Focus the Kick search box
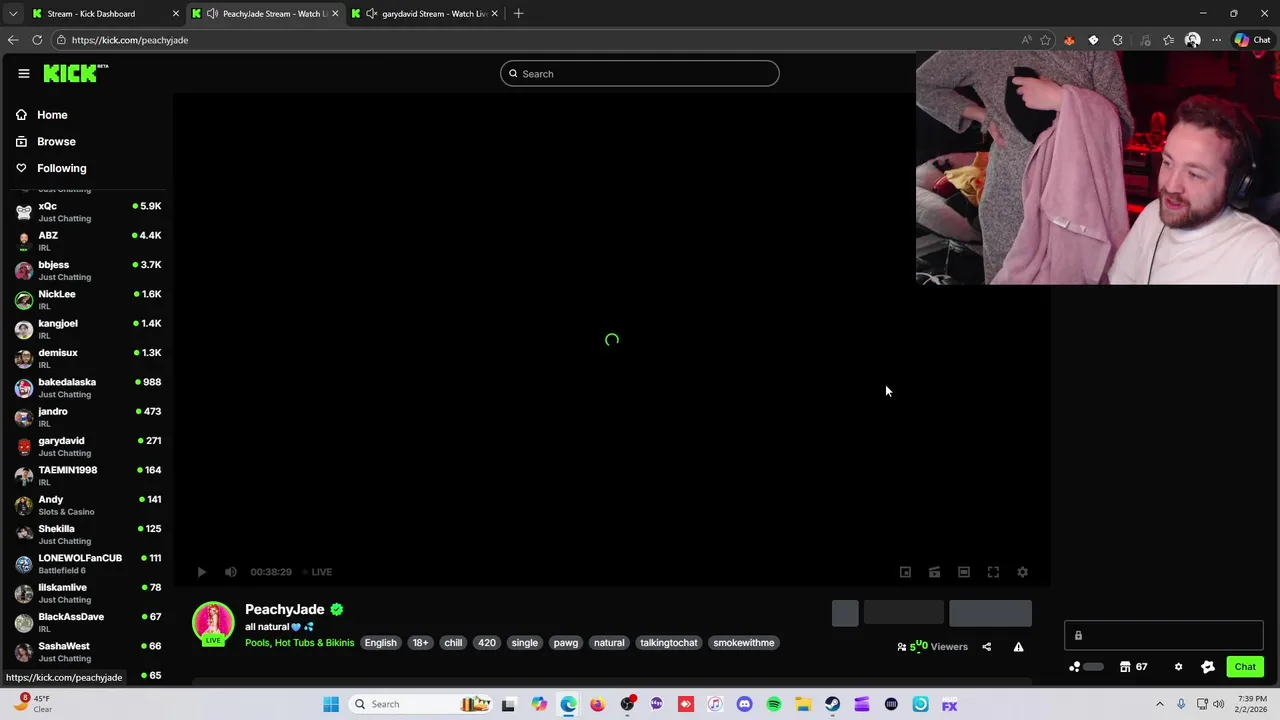The image size is (1280, 720). (640, 73)
